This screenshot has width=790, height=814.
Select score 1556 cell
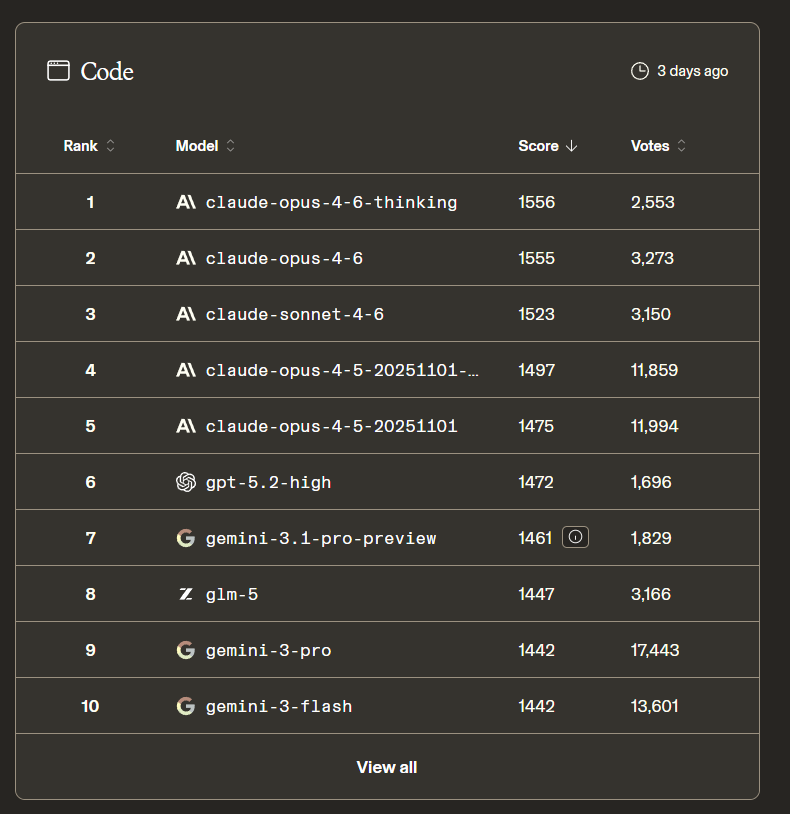tap(537, 202)
